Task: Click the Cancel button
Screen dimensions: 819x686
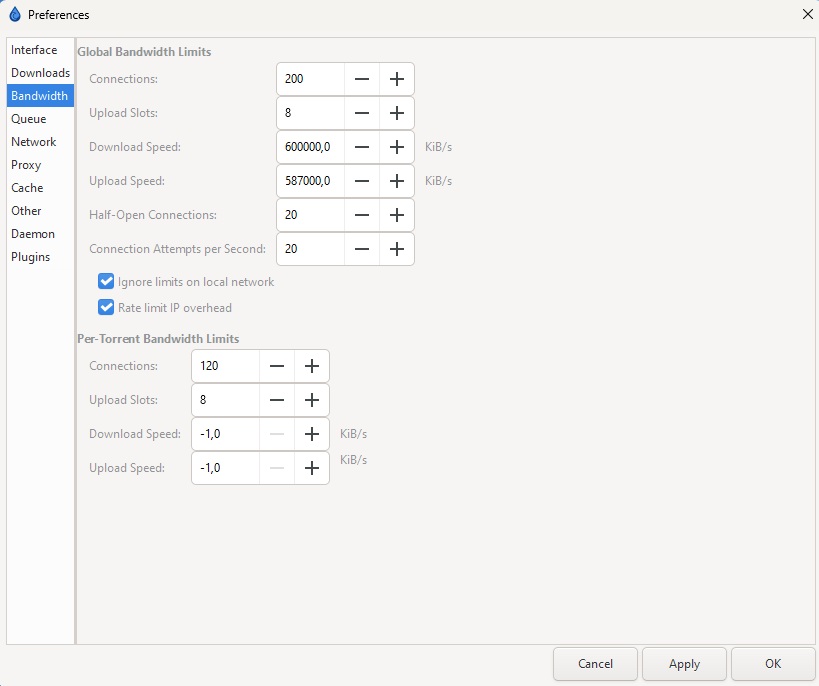Action: pos(595,664)
